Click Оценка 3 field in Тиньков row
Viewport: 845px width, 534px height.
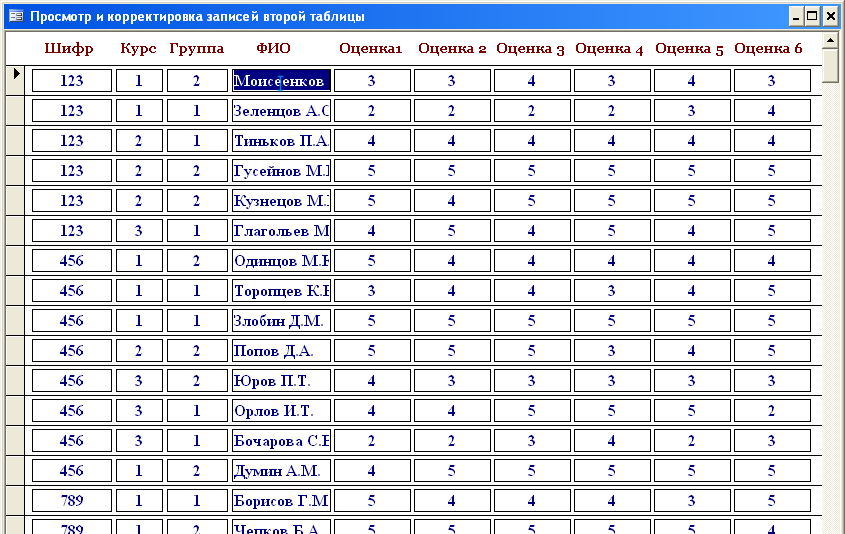(x=532, y=141)
